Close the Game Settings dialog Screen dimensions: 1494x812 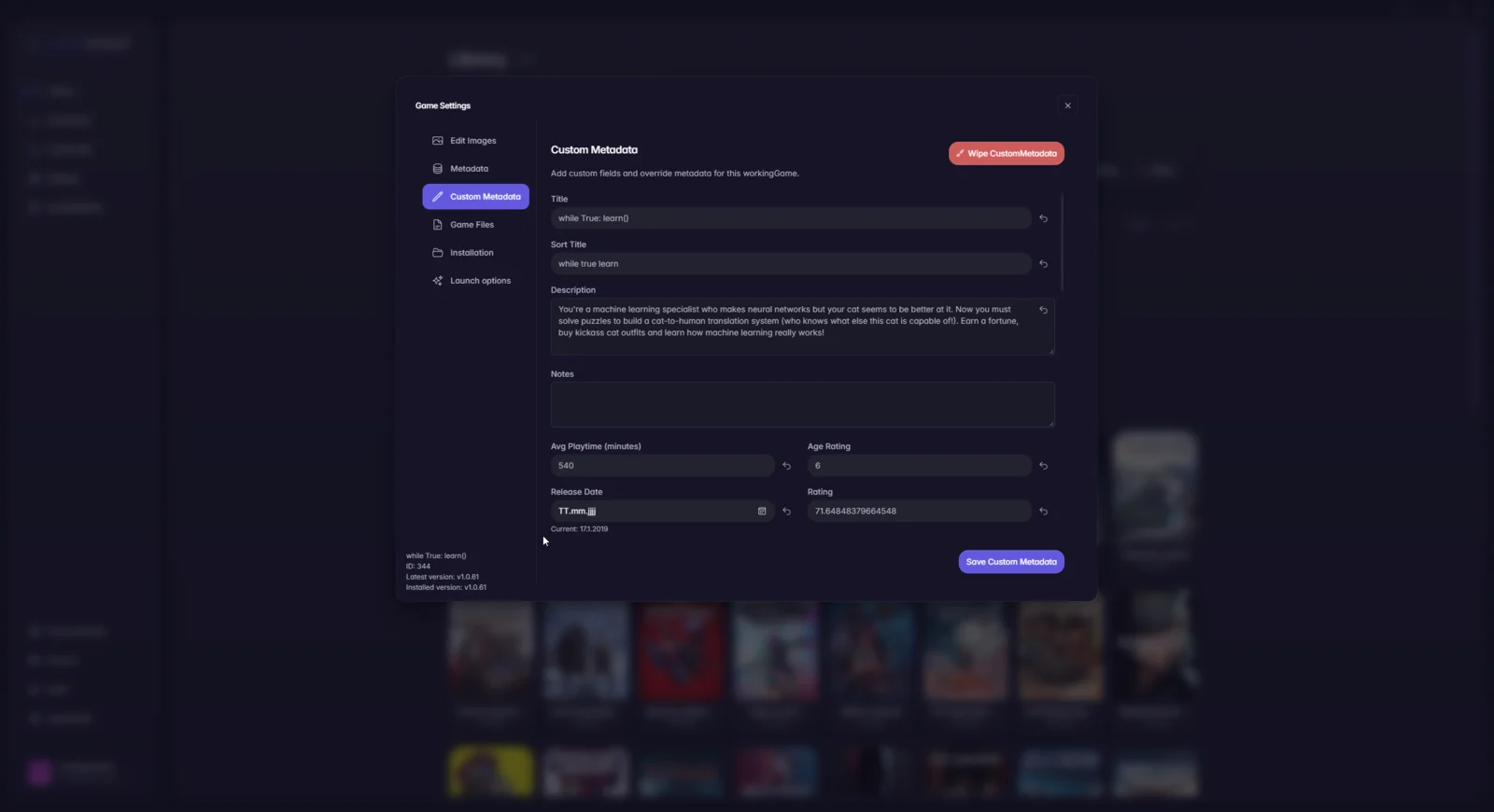(x=1067, y=105)
